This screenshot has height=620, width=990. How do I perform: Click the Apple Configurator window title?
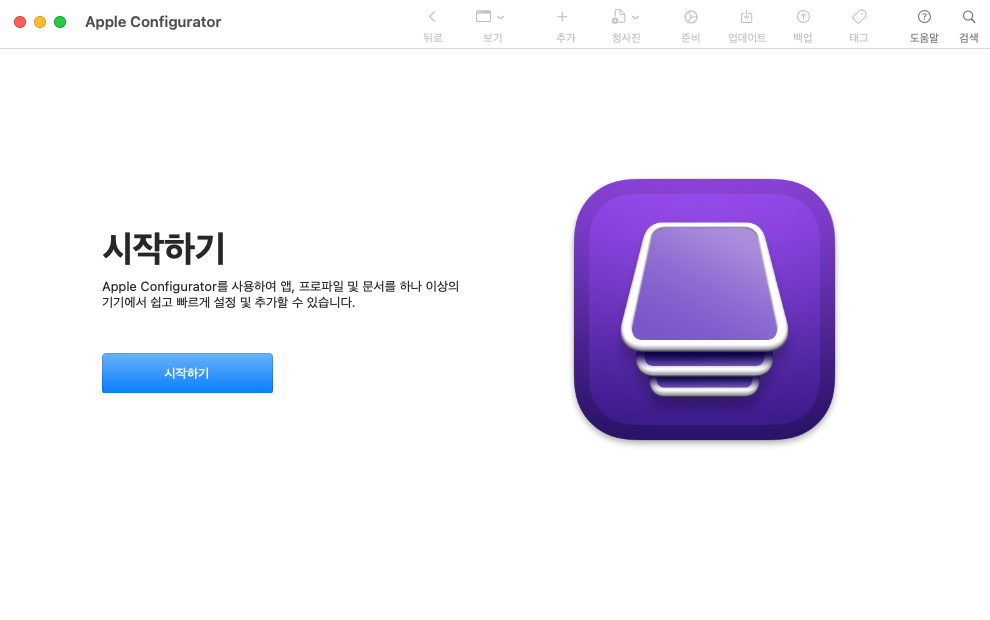[153, 22]
